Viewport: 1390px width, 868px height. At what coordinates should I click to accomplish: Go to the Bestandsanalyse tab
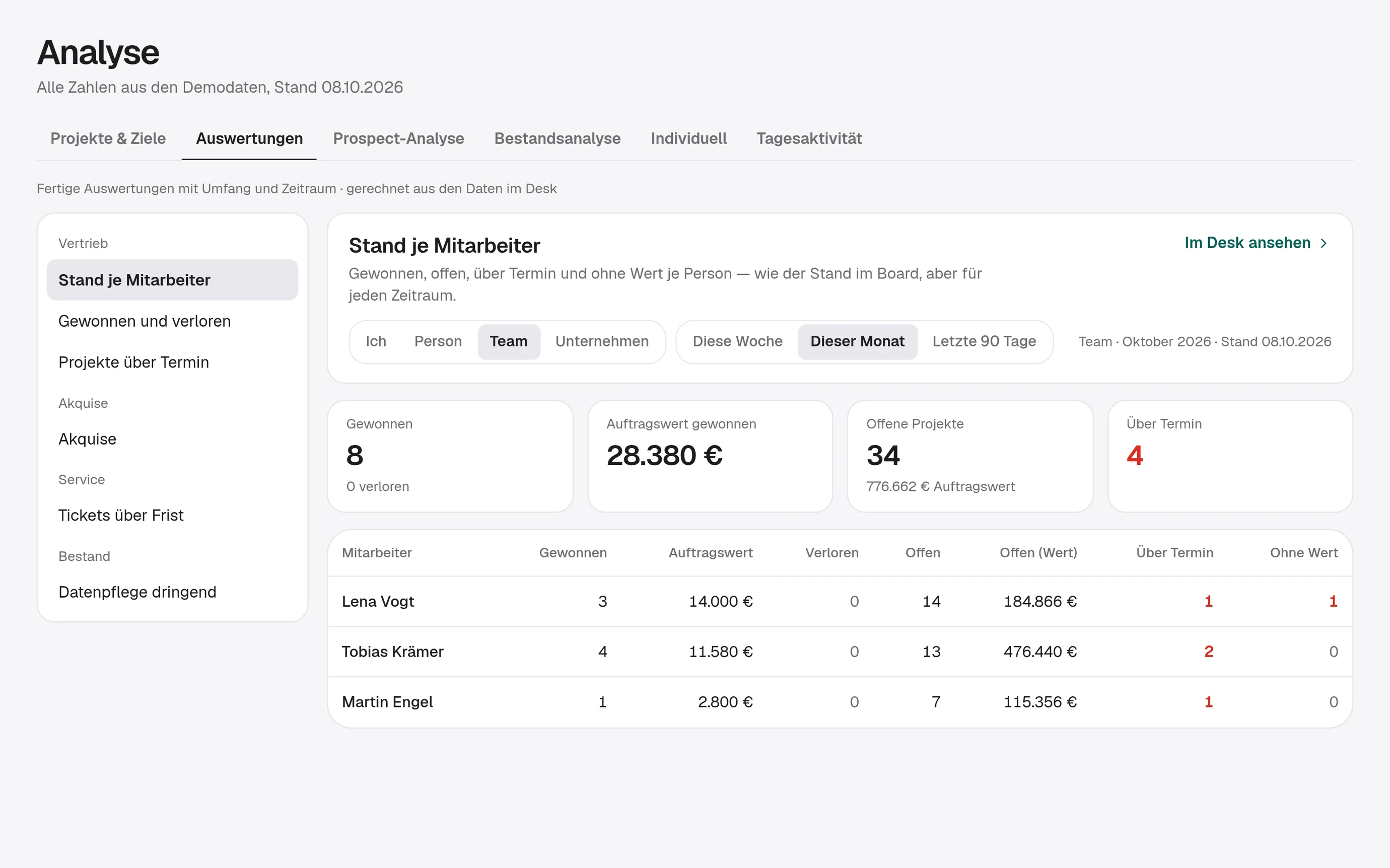click(557, 138)
